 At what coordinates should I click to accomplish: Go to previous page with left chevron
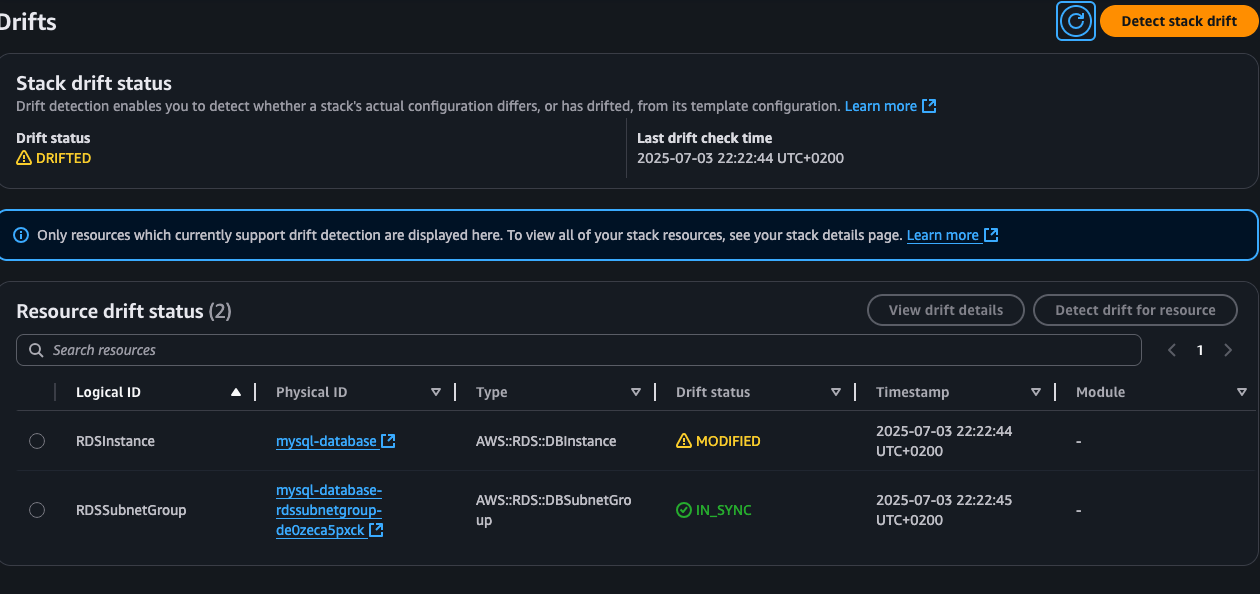pos(1173,350)
